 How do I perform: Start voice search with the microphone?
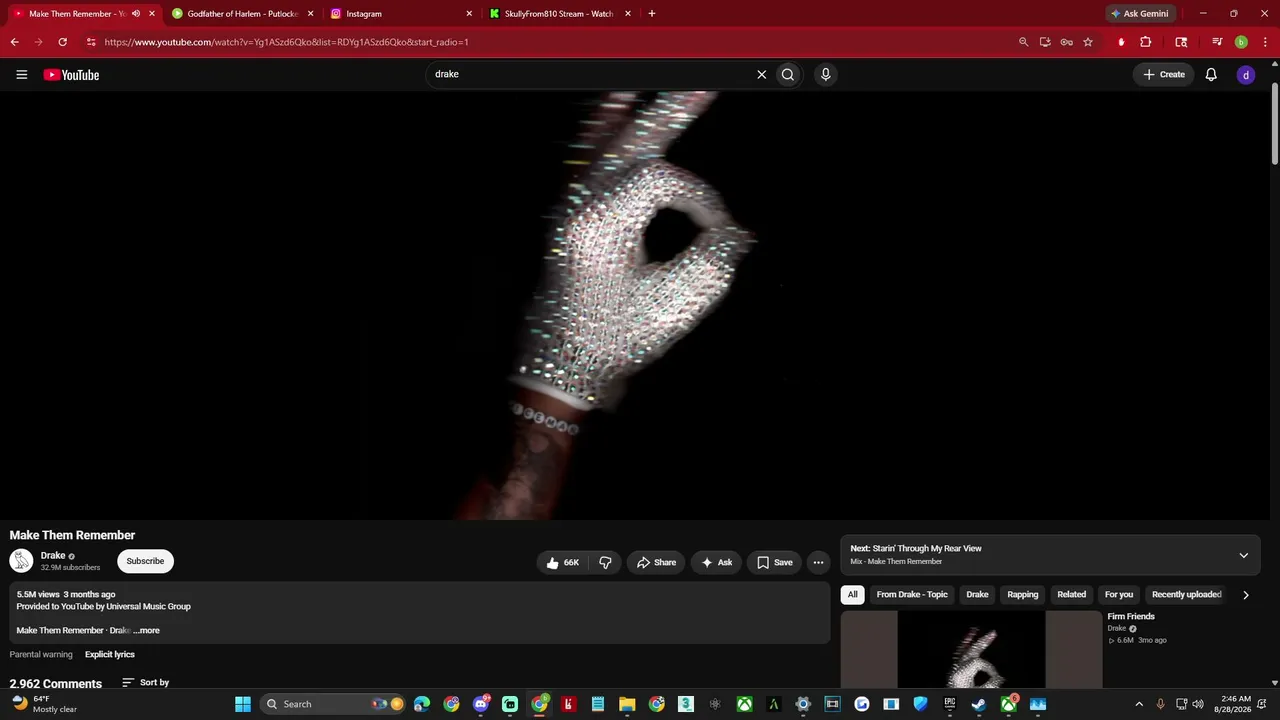click(x=825, y=74)
